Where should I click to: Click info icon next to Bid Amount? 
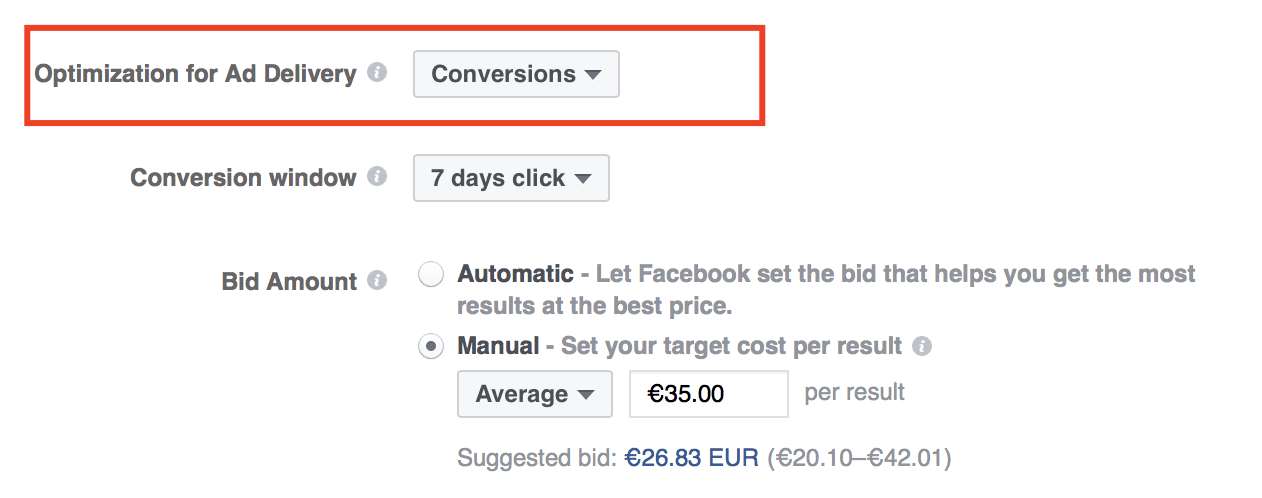[x=376, y=281]
